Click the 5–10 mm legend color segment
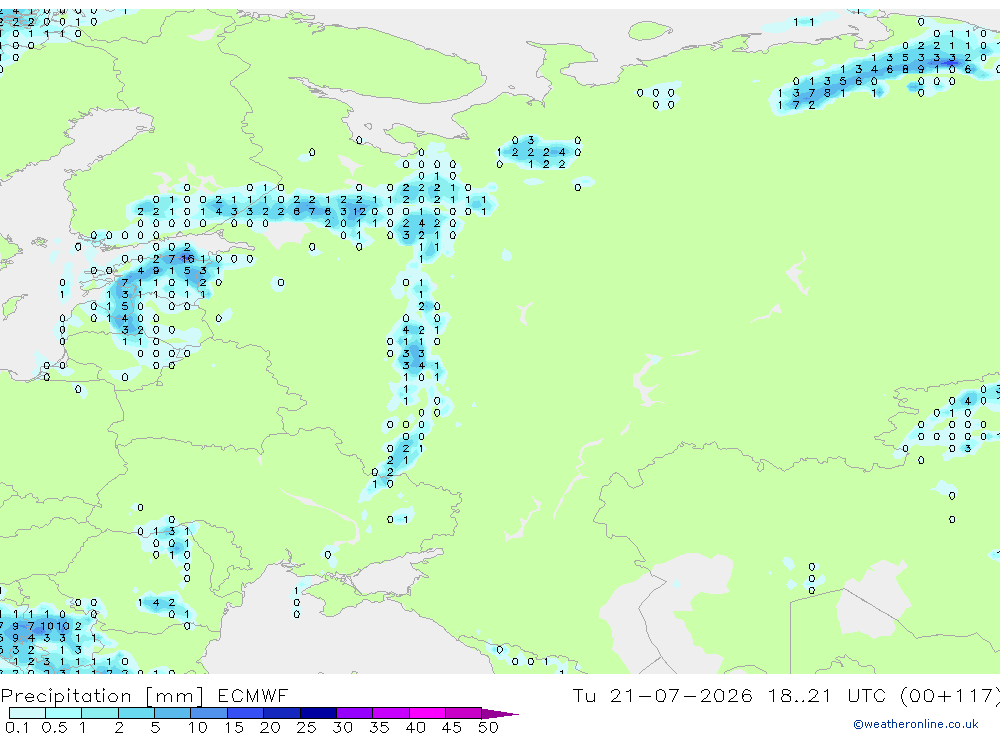This screenshot has width=1000, height=733. pyautogui.click(x=172, y=713)
